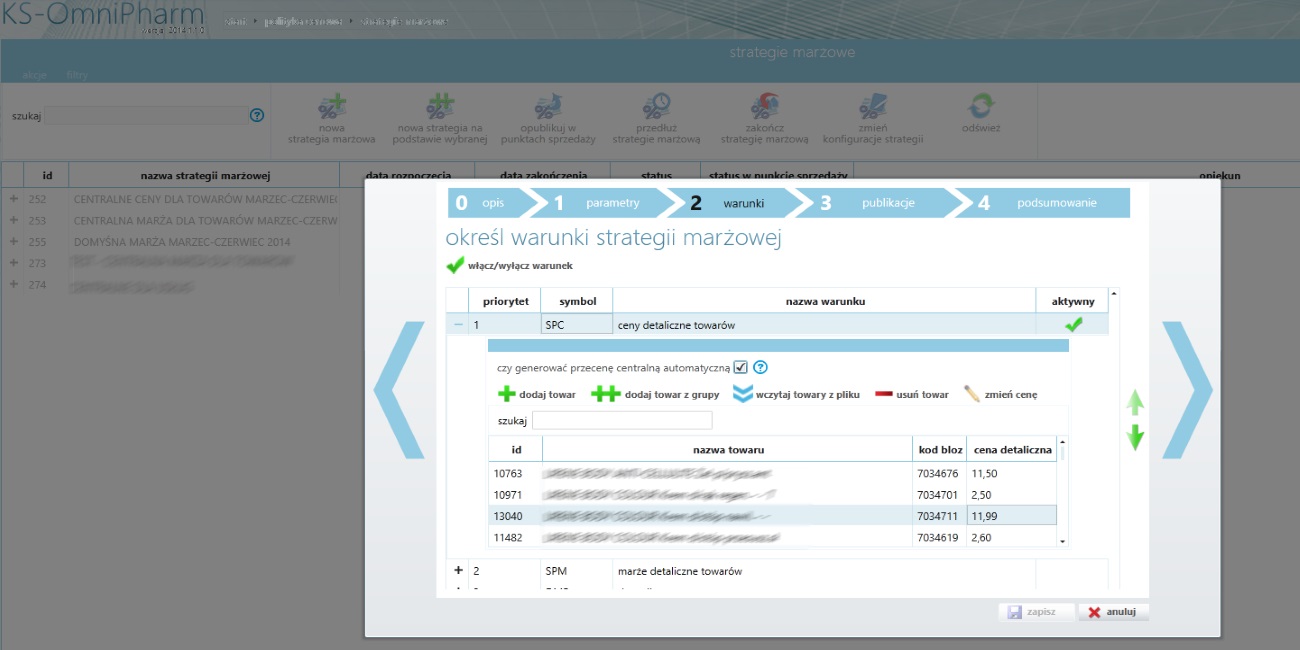Move condition up with green arrow
Image resolution: width=1300 pixels, height=650 pixels.
point(1135,403)
